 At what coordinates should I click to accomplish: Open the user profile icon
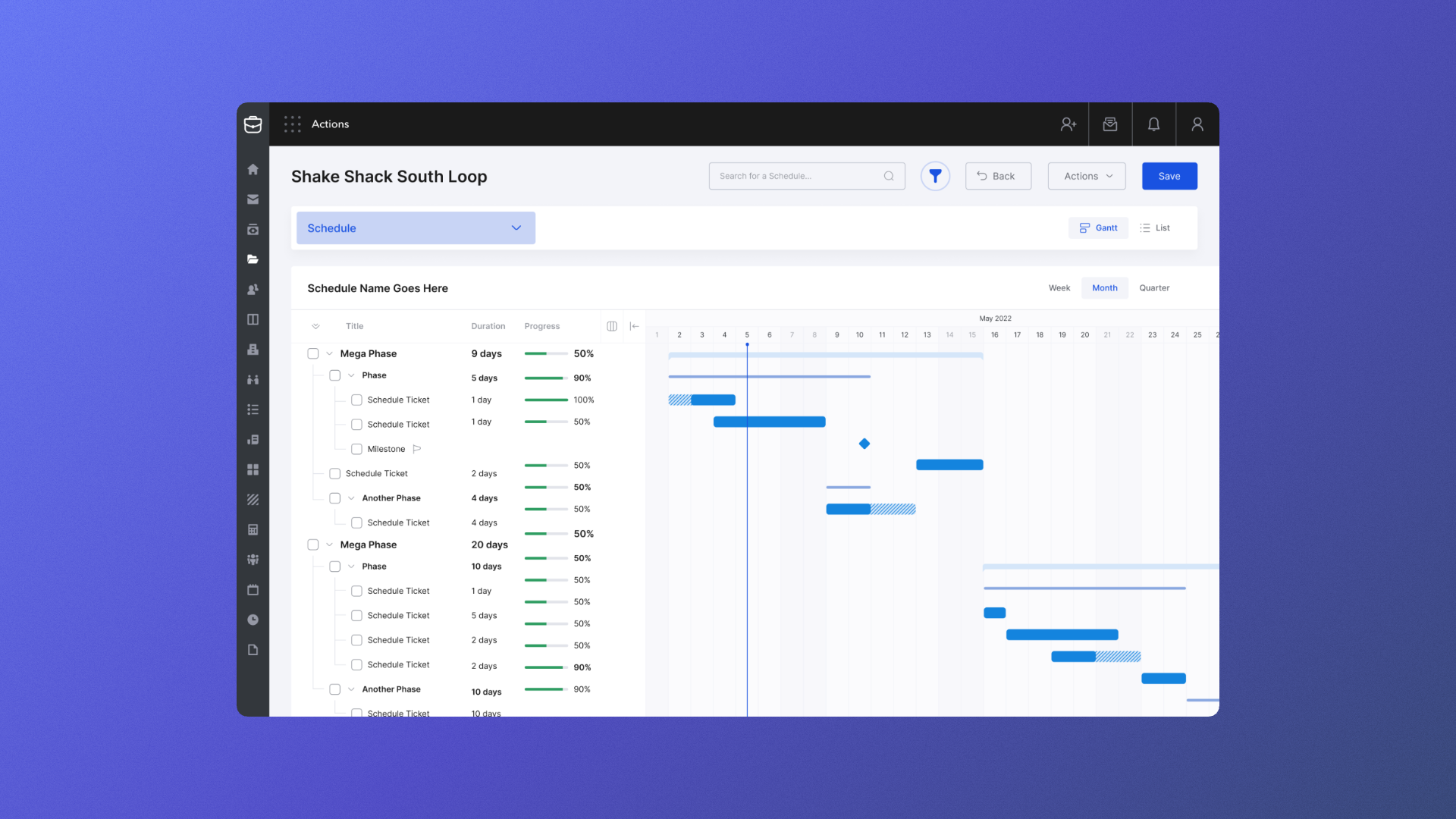click(1197, 124)
